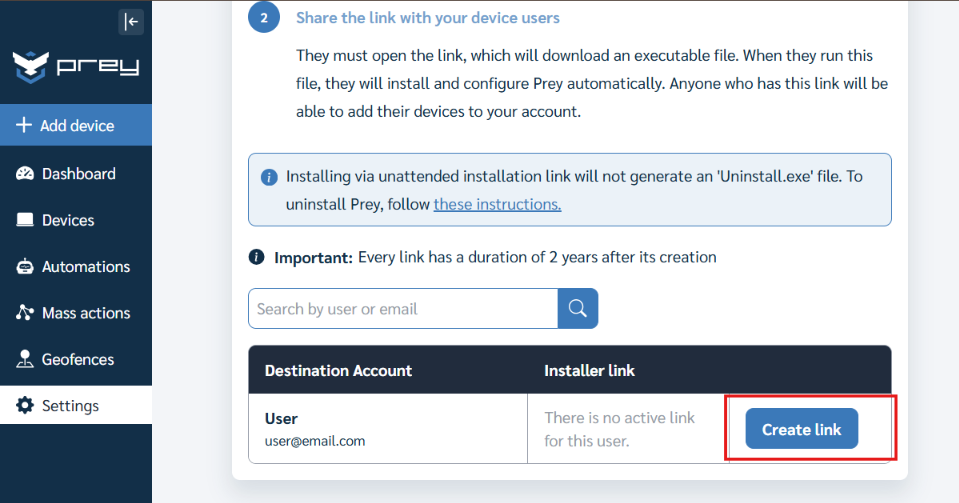Click the Automations robot icon
This screenshot has height=503, width=959.
pos(25,267)
